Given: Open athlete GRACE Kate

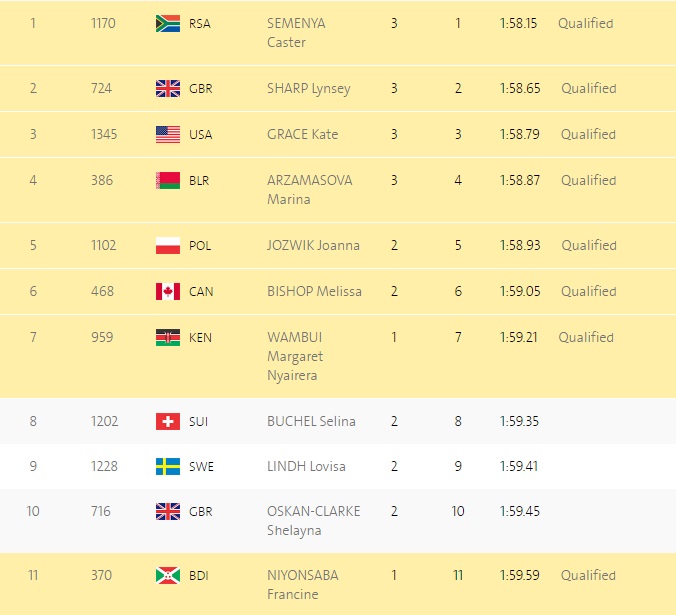Looking at the screenshot, I should (303, 134).
